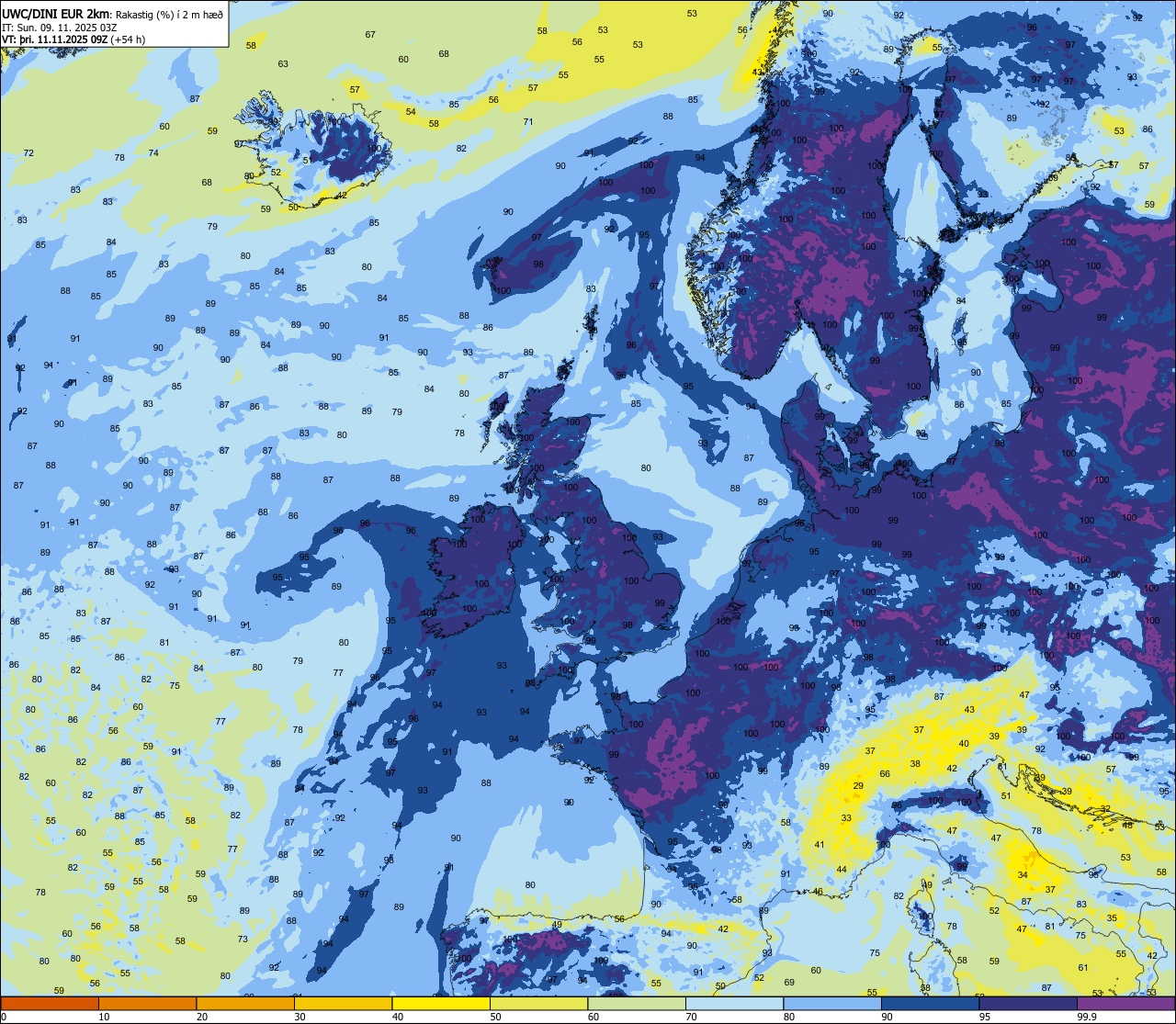Click the humidity value '34' over Italy
This screenshot has width=1176, height=1024.
pyautogui.click(x=1023, y=875)
